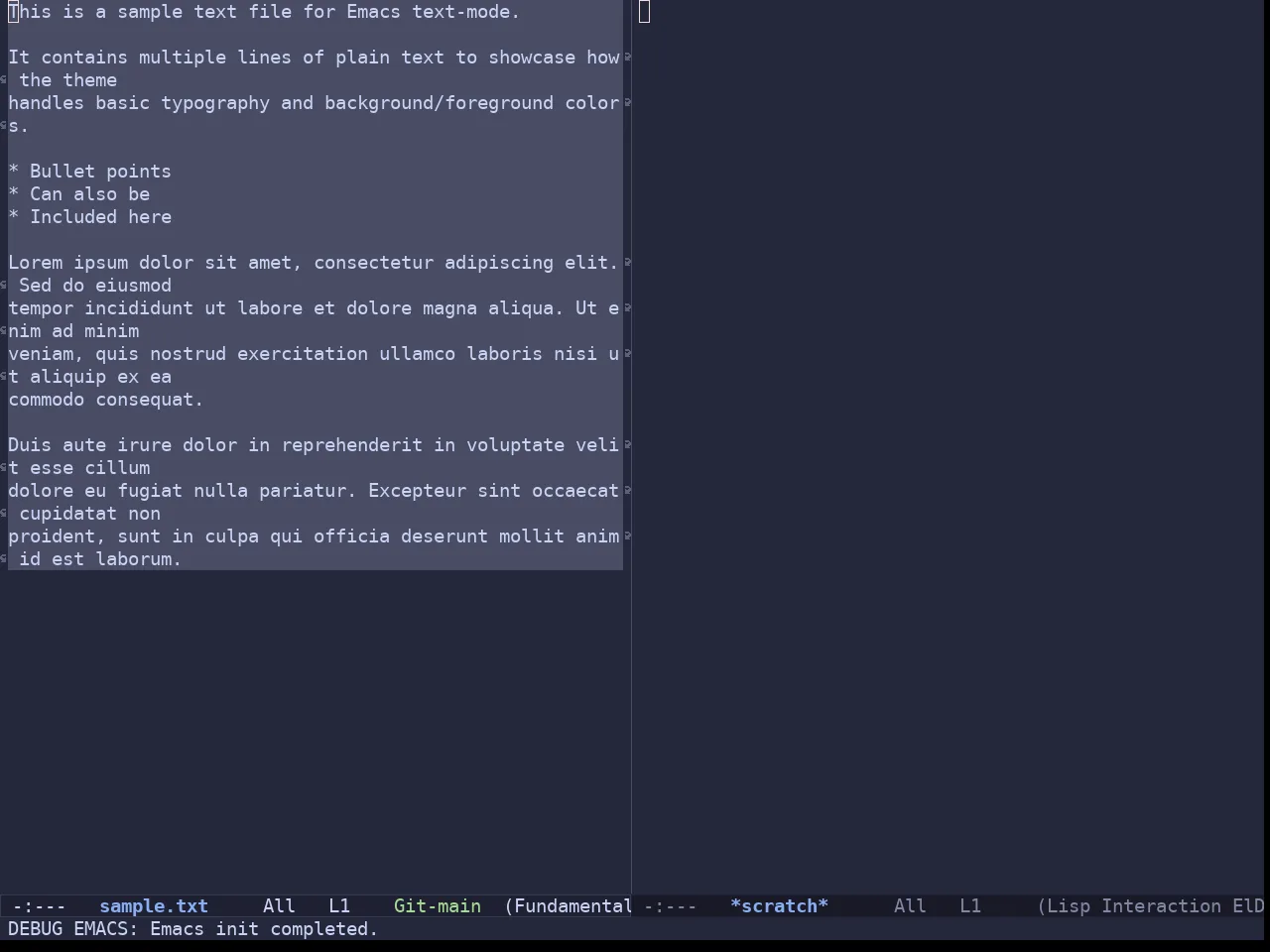This screenshot has height=952, width=1270.
Task: Click the echo area message 'Emacs init completed.'
Action: (x=264, y=929)
